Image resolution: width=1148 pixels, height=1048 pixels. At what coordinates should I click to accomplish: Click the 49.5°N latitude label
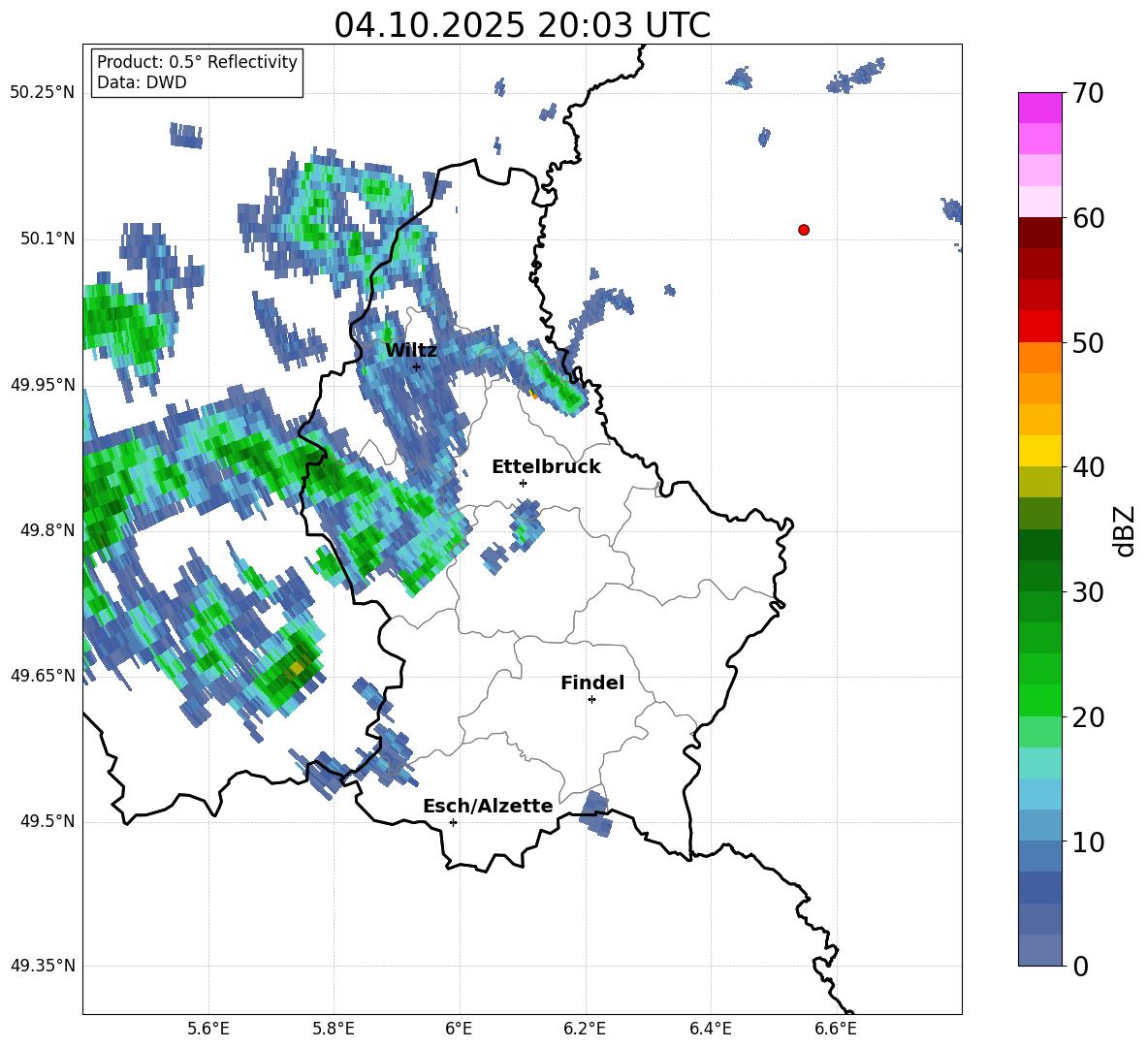pyautogui.click(x=48, y=821)
